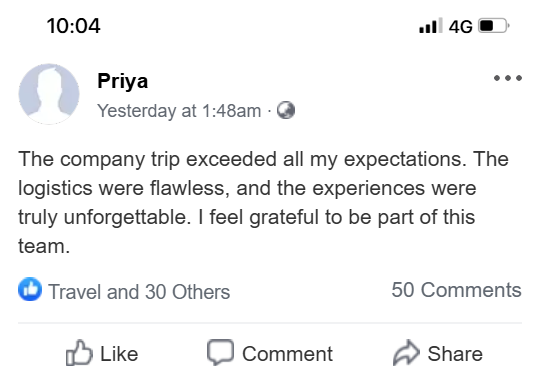Click the Comment button label
Viewport: 540px width, 382px height.
tap(287, 354)
